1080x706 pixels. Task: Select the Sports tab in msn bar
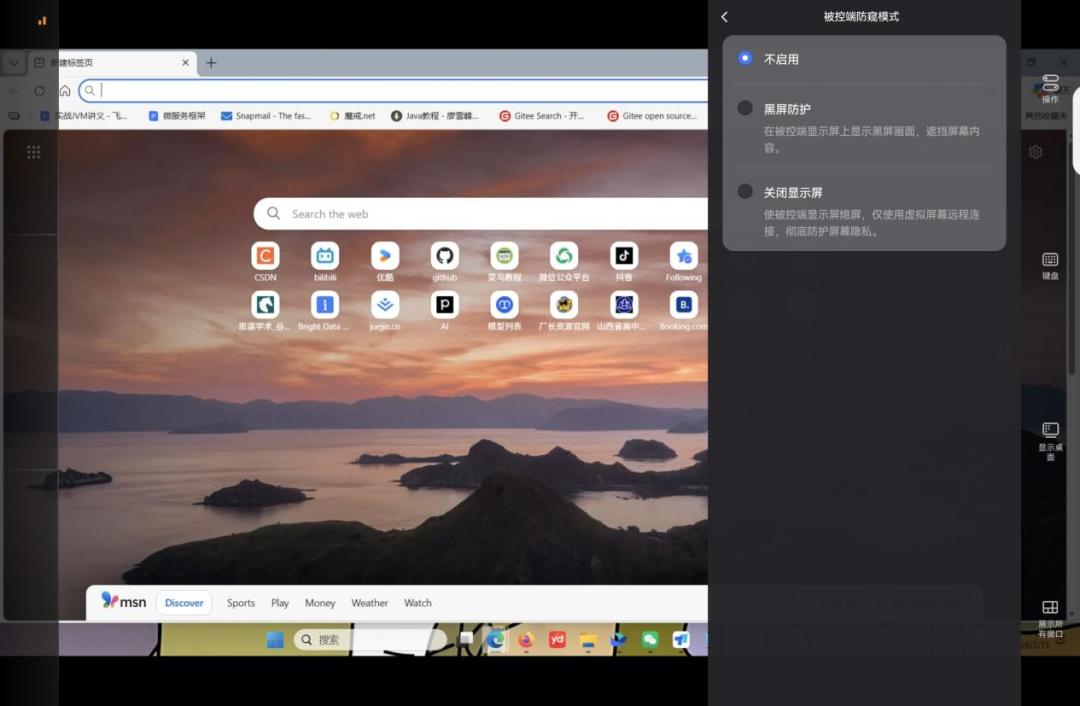point(241,603)
